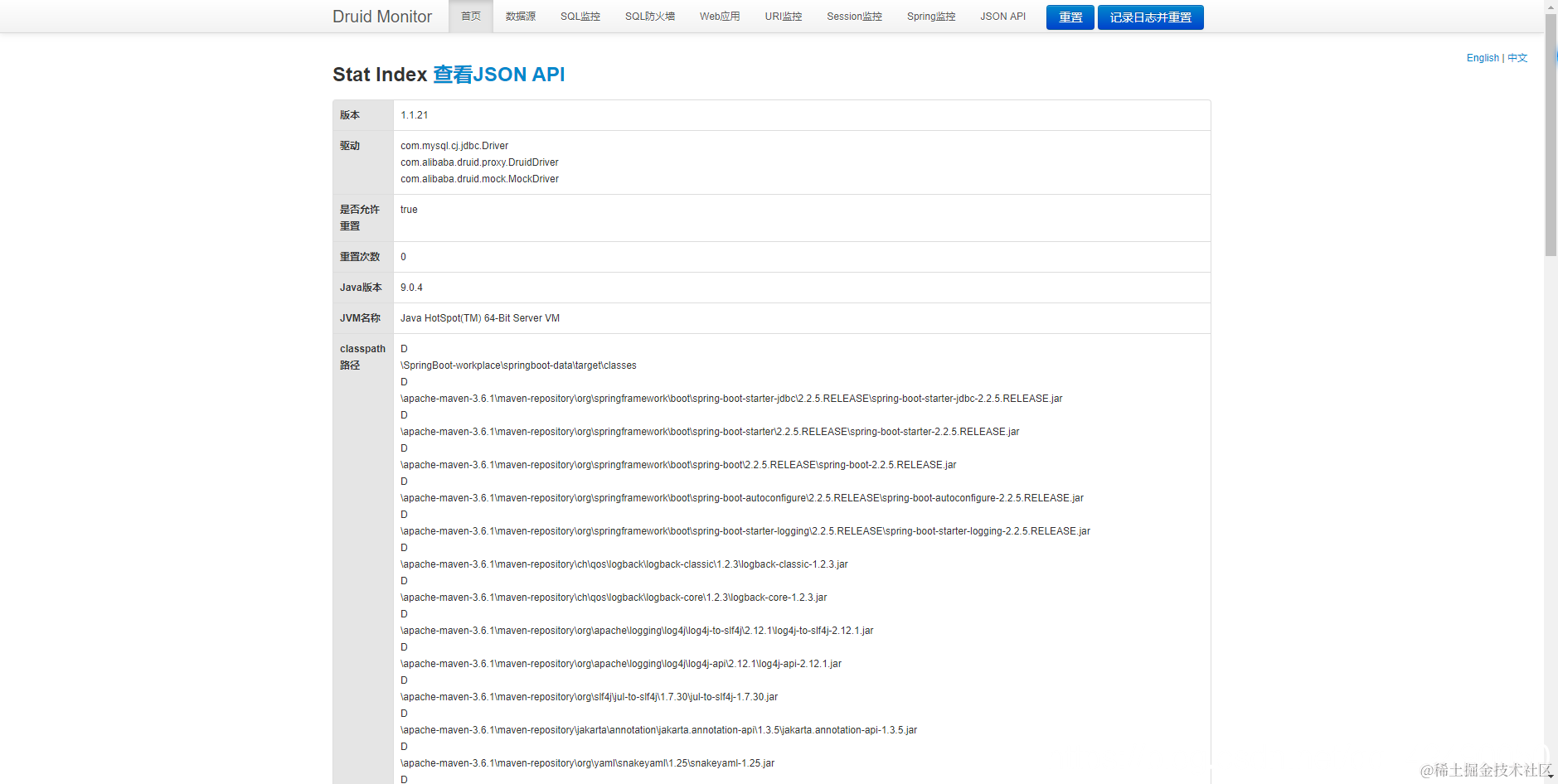This screenshot has height=784, width=1558.
Task: Click the snakeyaml-1.25.jar path
Action: click(588, 763)
